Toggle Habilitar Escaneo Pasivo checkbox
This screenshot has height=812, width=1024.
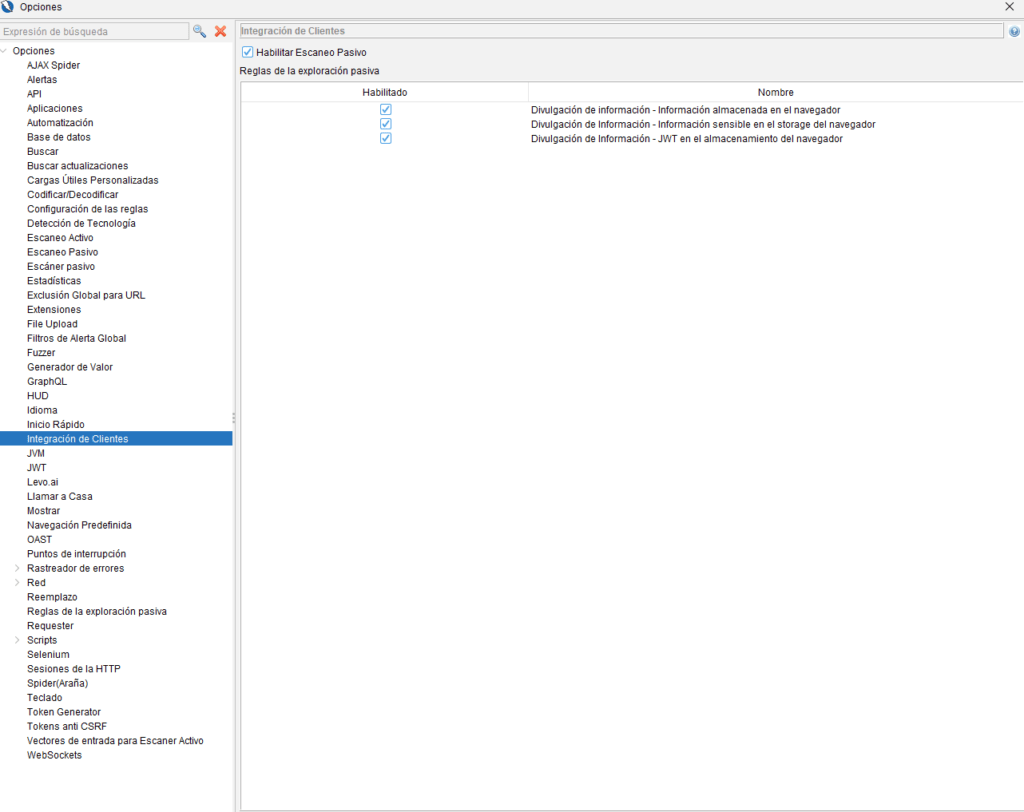[248, 52]
